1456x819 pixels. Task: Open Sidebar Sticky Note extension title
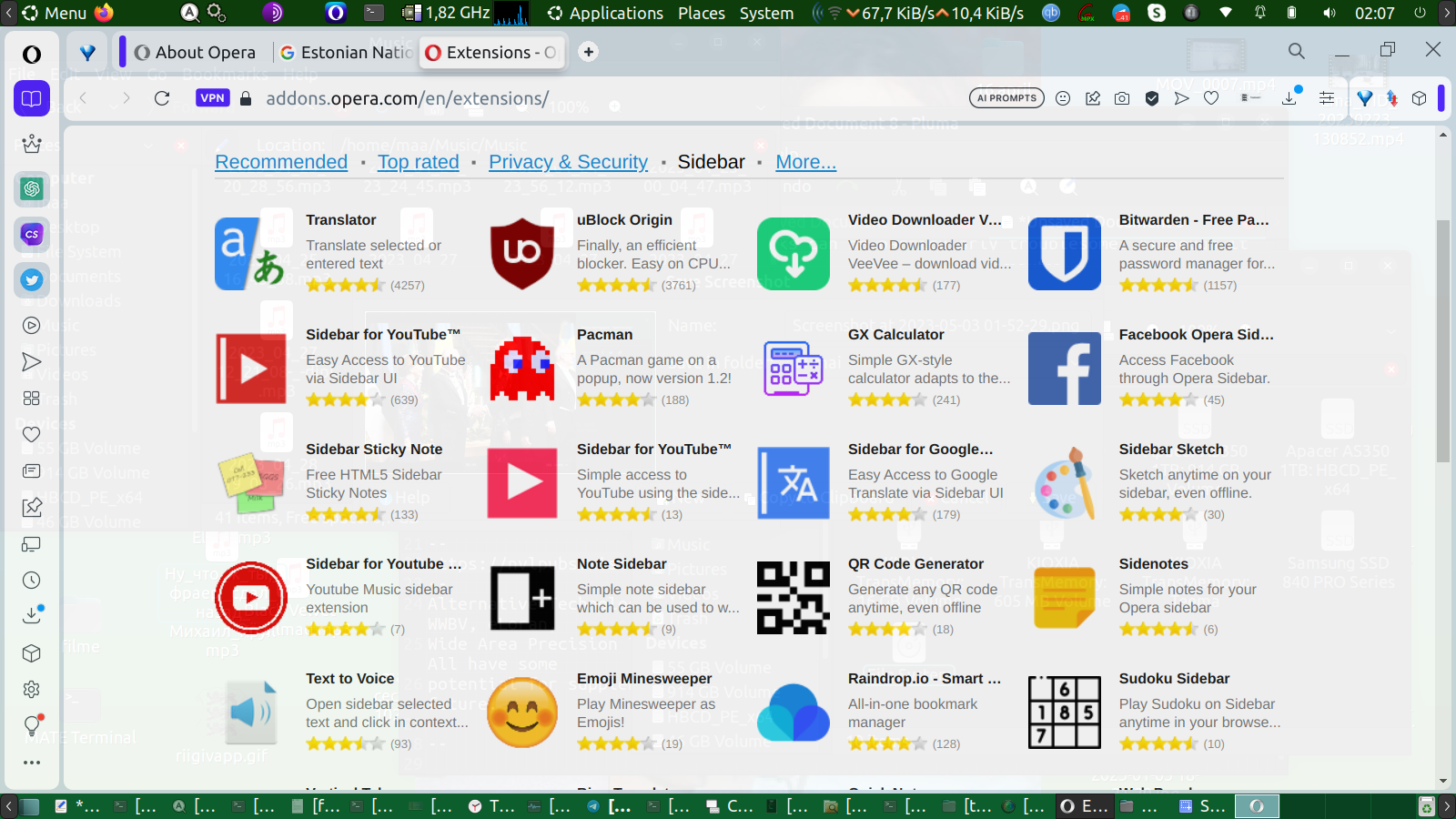pos(374,450)
